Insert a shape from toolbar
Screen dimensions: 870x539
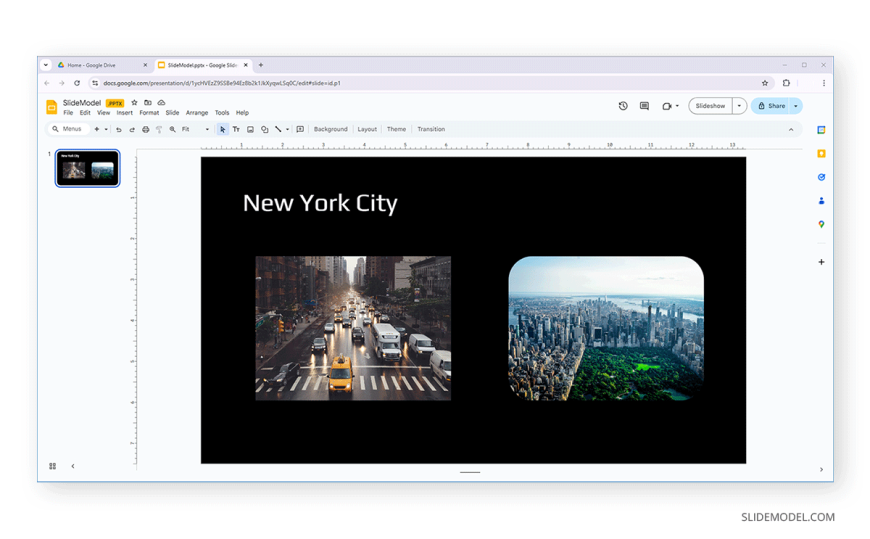(265, 129)
